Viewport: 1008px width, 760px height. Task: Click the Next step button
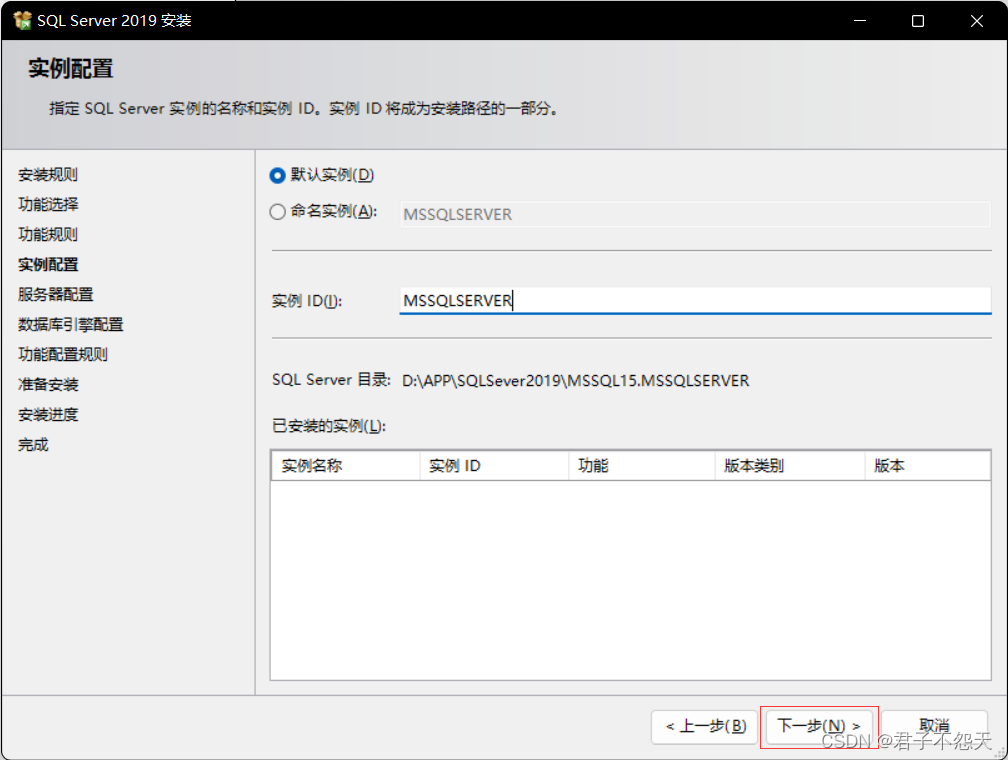pyautogui.click(x=818, y=727)
